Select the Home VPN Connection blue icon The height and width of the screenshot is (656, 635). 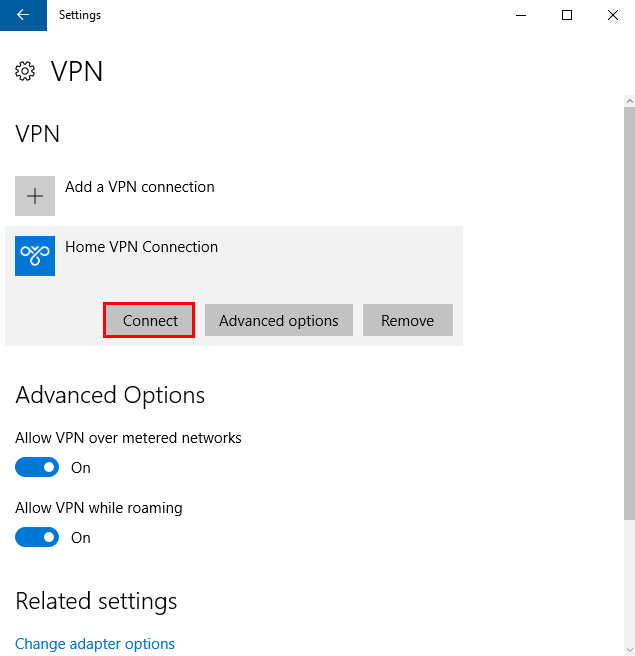[x=35, y=256]
